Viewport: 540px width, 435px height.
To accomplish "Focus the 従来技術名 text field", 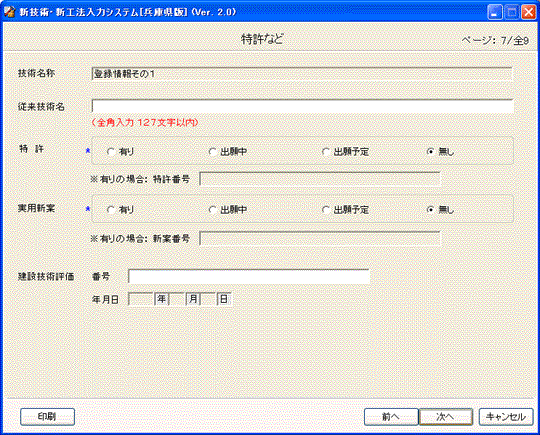I will 303,106.
